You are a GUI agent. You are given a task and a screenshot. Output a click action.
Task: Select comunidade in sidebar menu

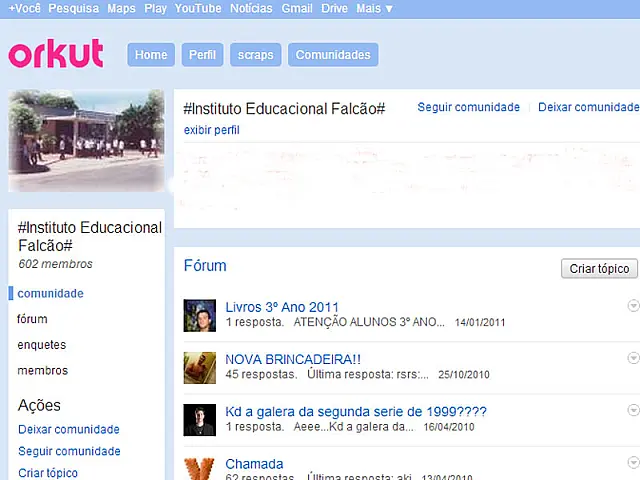50,293
